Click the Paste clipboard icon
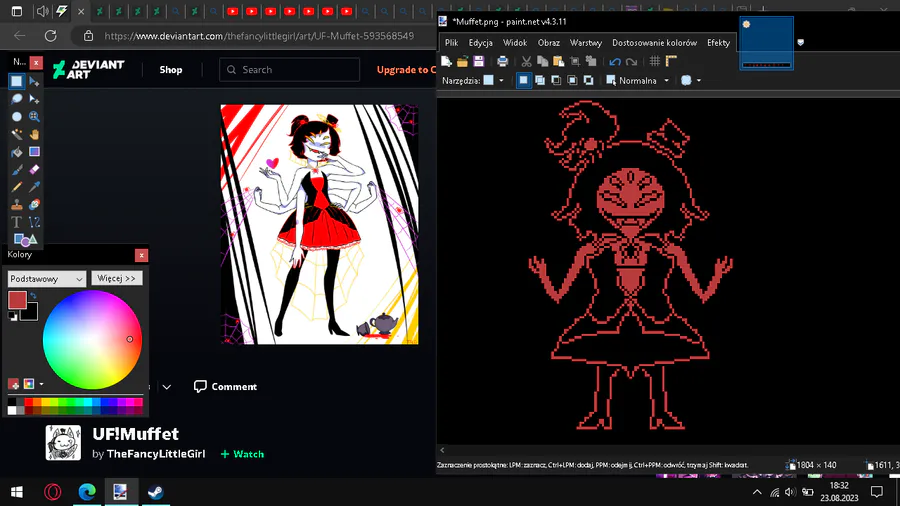Screen dimensions: 900x506 (558, 61)
